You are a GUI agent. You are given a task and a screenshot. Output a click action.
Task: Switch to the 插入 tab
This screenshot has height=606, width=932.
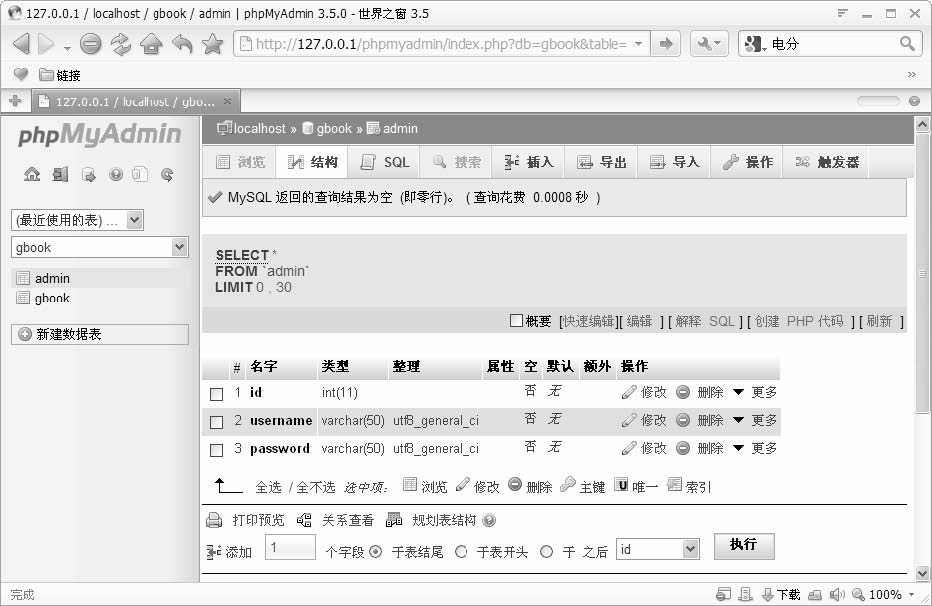pos(528,162)
